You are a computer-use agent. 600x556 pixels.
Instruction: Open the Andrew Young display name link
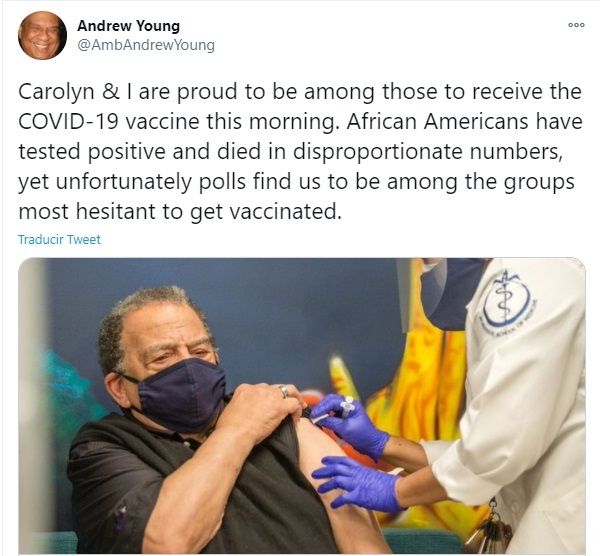tap(128, 26)
